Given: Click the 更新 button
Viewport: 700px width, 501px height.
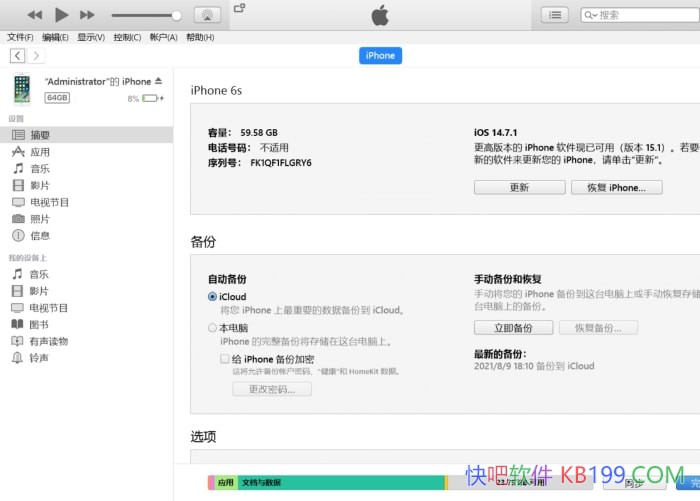Looking at the screenshot, I should click(519, 187).
